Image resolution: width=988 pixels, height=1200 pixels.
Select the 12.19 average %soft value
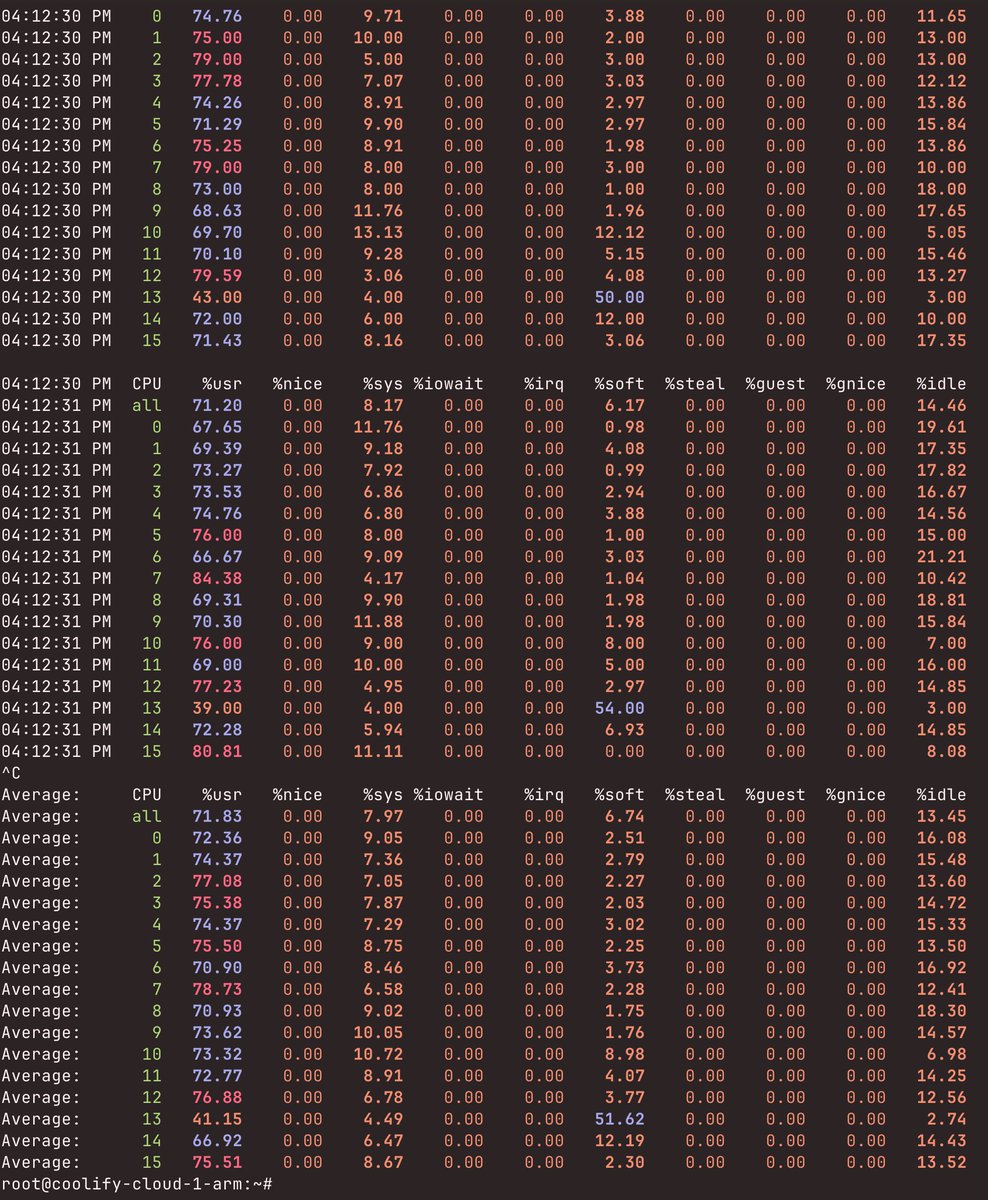click(619, 1141)
